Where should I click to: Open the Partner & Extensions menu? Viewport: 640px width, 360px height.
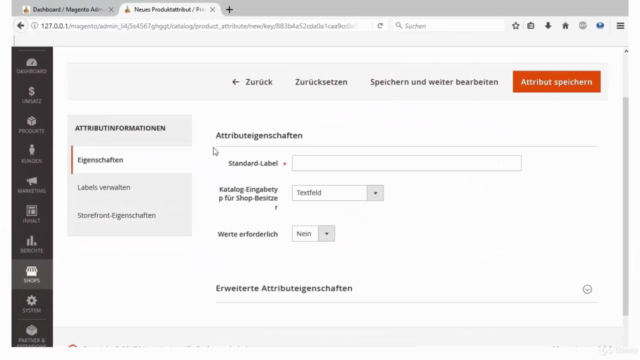click(31, 335)
